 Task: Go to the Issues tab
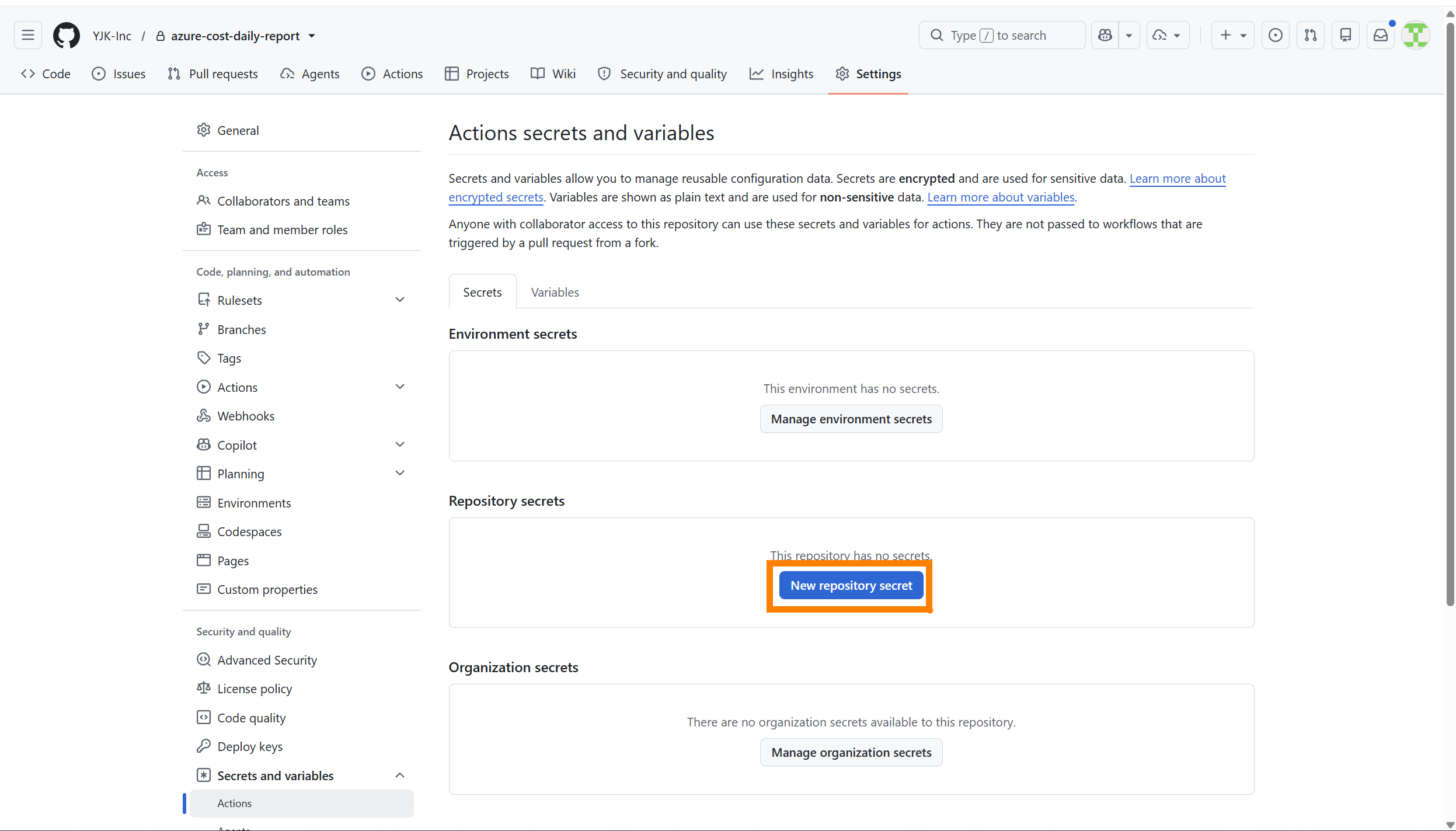(119, 74)
